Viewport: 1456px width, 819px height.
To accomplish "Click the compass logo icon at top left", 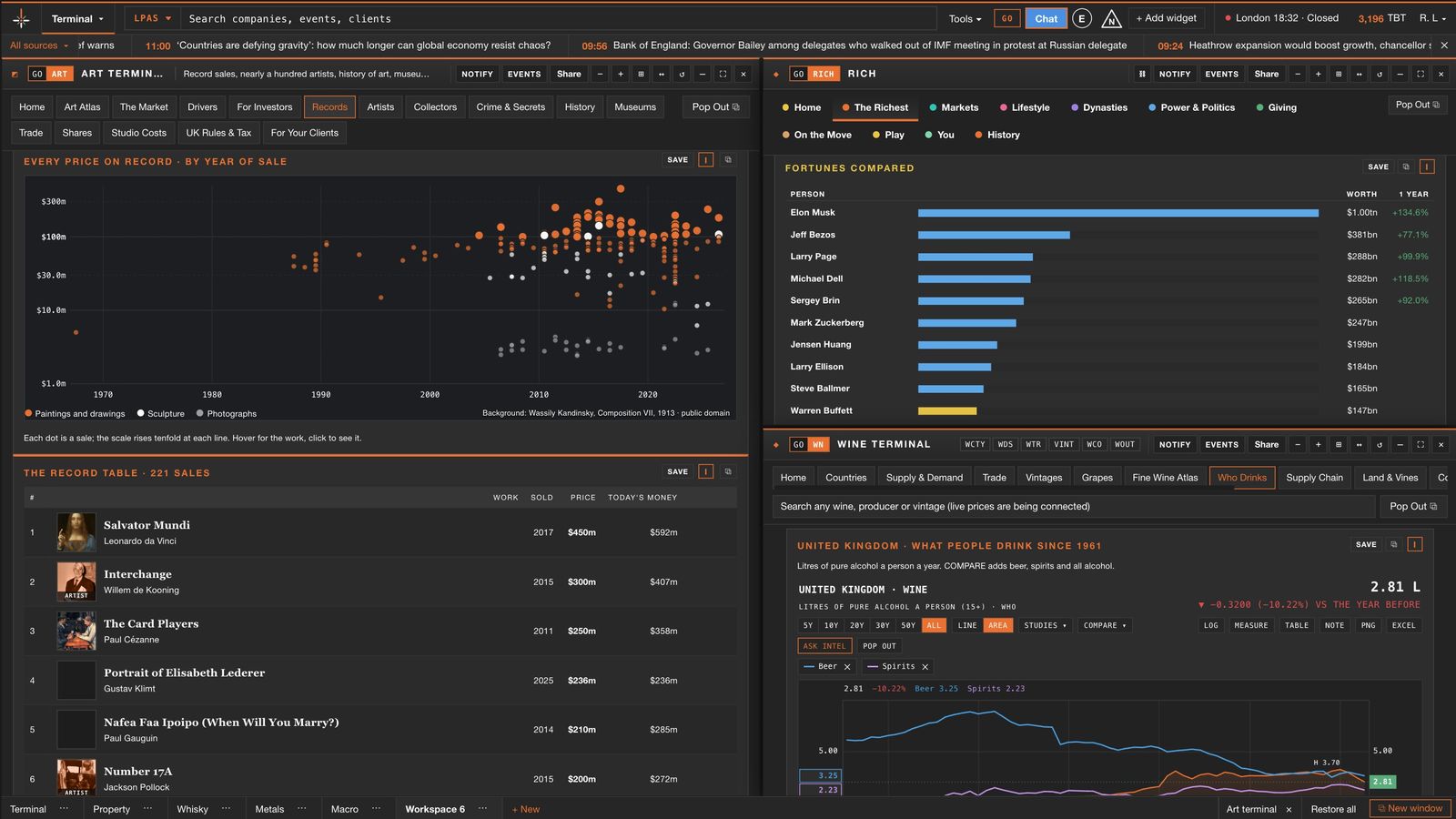I will click(x=21, y=18).
